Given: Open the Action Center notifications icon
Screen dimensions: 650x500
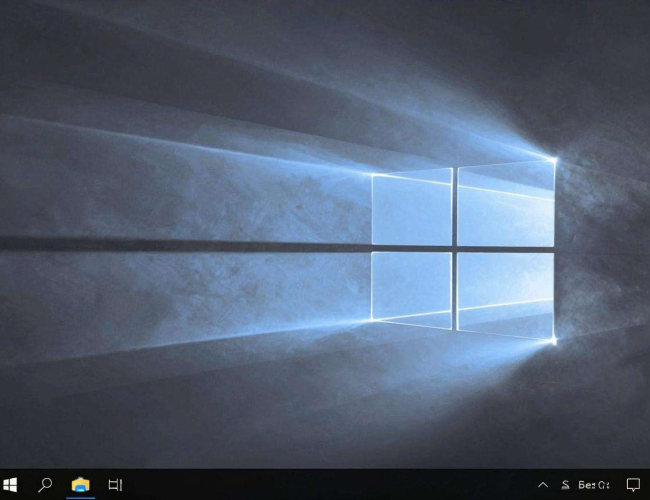Looking at the screenshot, I should [x=633, y=485].
